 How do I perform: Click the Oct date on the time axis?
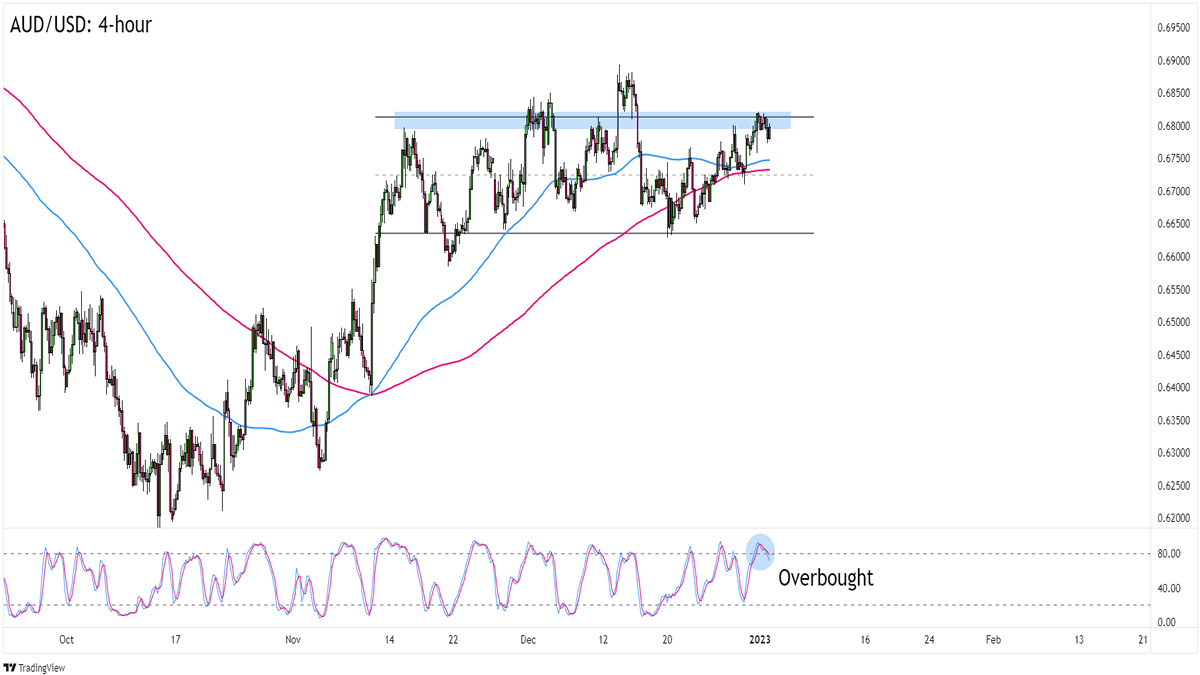coord(67,640)
